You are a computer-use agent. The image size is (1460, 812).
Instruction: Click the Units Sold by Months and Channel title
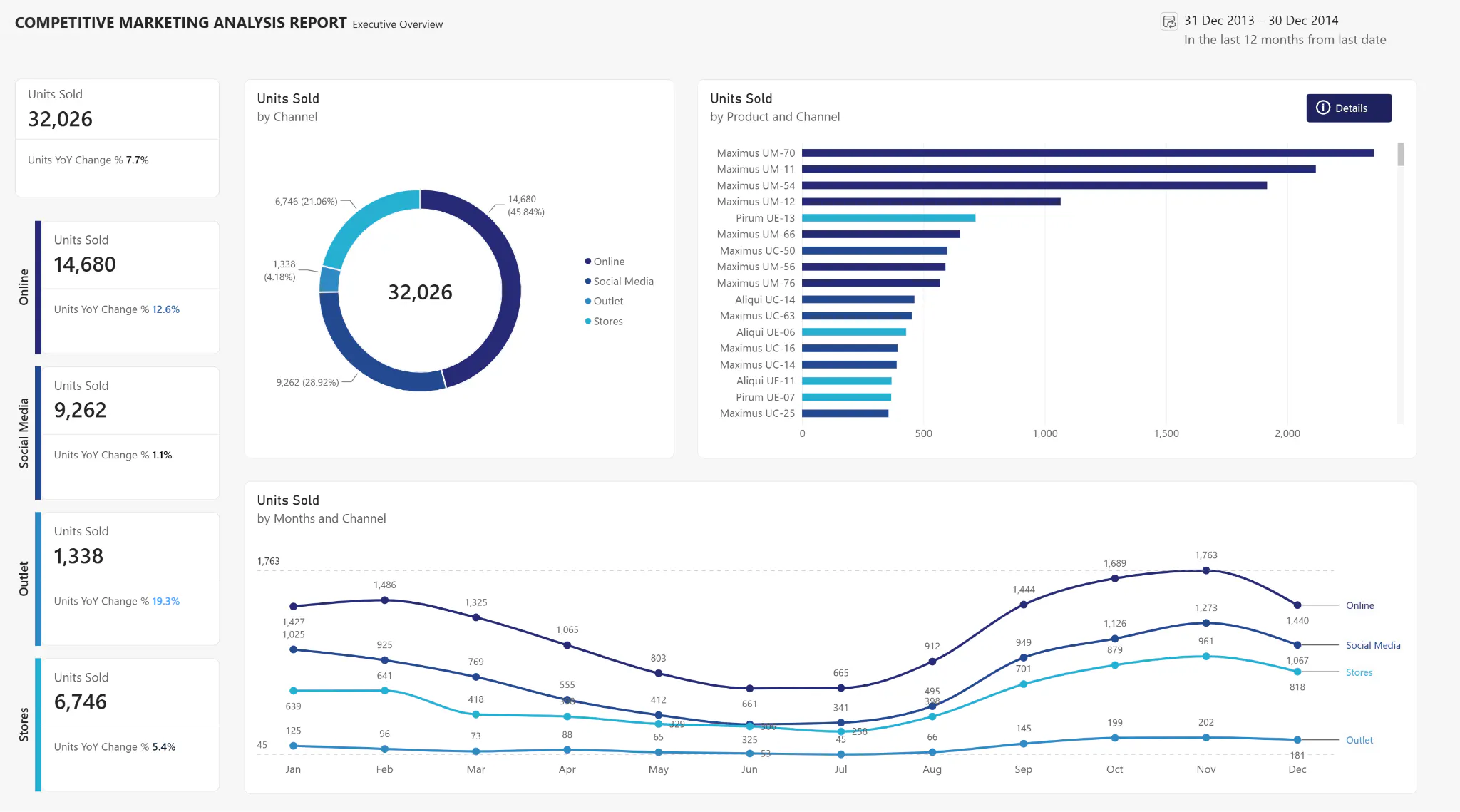(322, 509)
